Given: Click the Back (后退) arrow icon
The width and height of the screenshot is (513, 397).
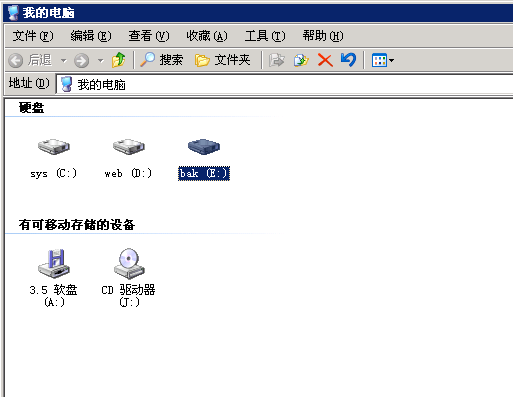Looking at the screenshot, I should point(15,61).
